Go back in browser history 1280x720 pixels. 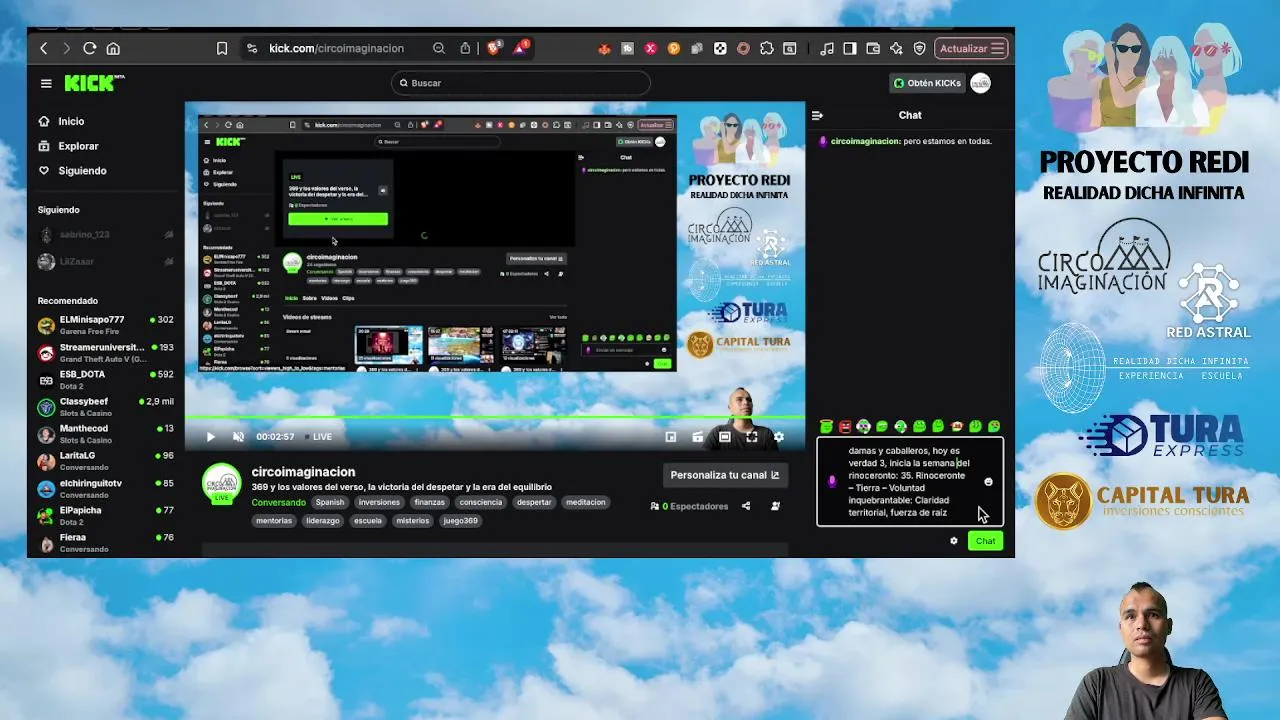43,48
